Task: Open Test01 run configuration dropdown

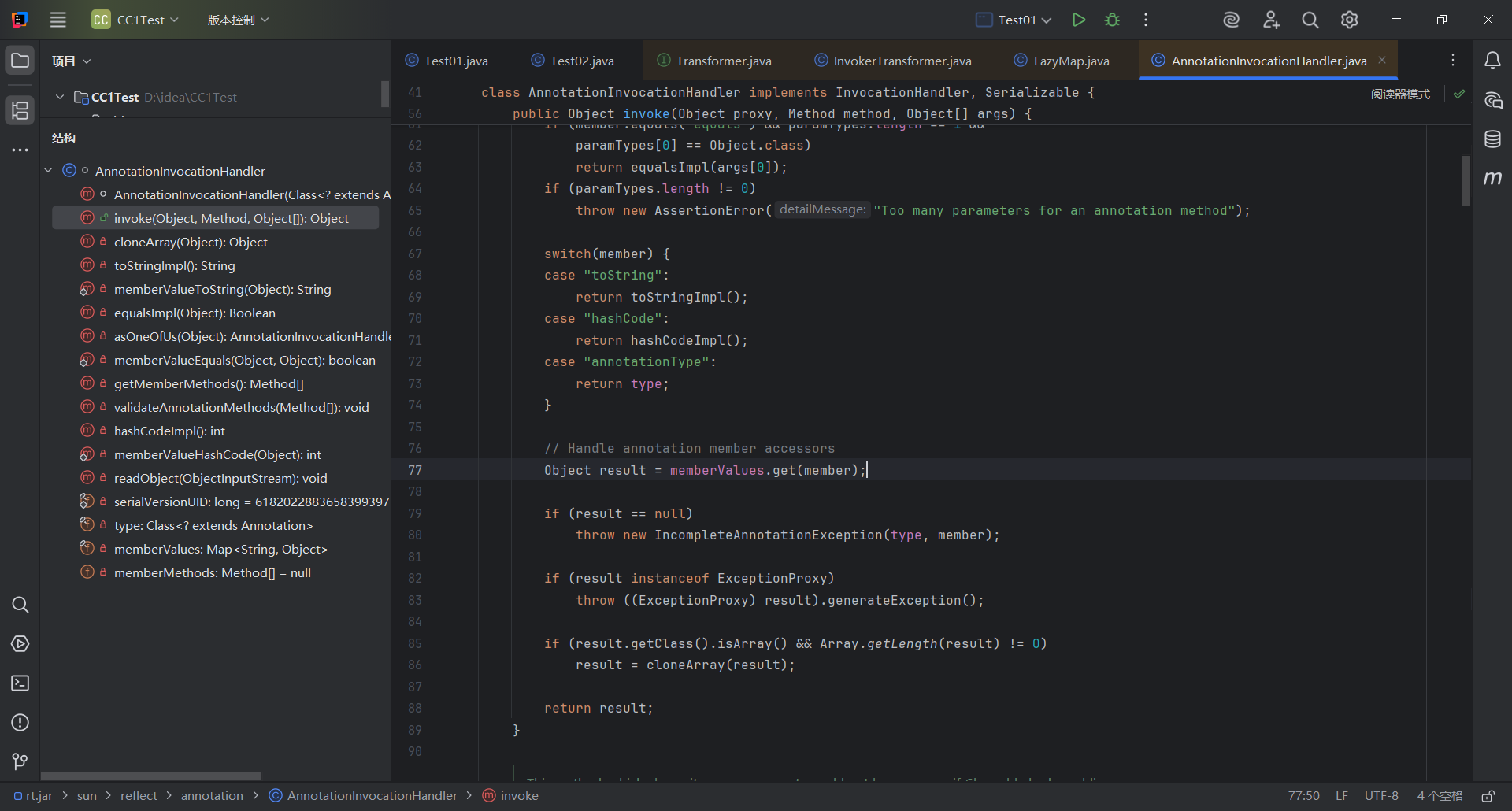Action: [1014, 20]
